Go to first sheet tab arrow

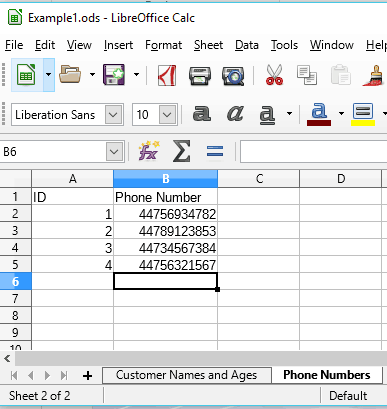click(14, 376)
